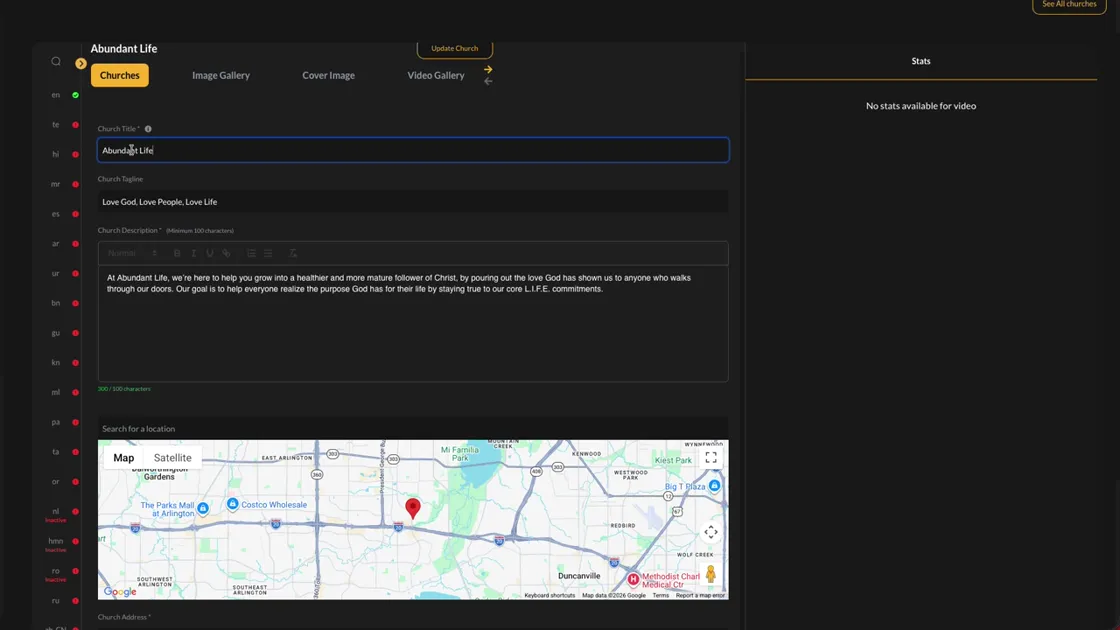Toggle underline in description editor

click(210, 253)
